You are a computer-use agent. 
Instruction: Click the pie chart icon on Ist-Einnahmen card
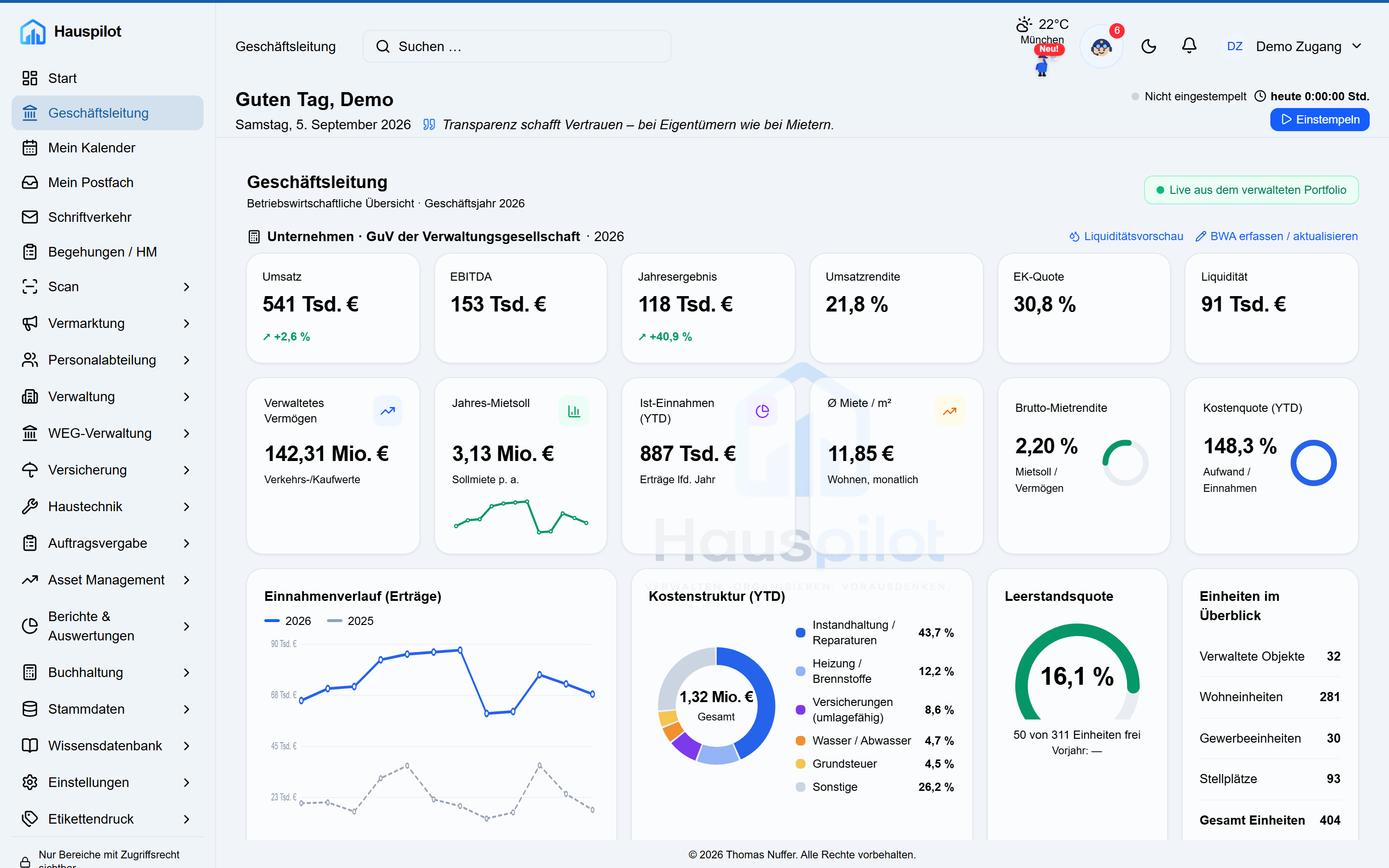762,411
